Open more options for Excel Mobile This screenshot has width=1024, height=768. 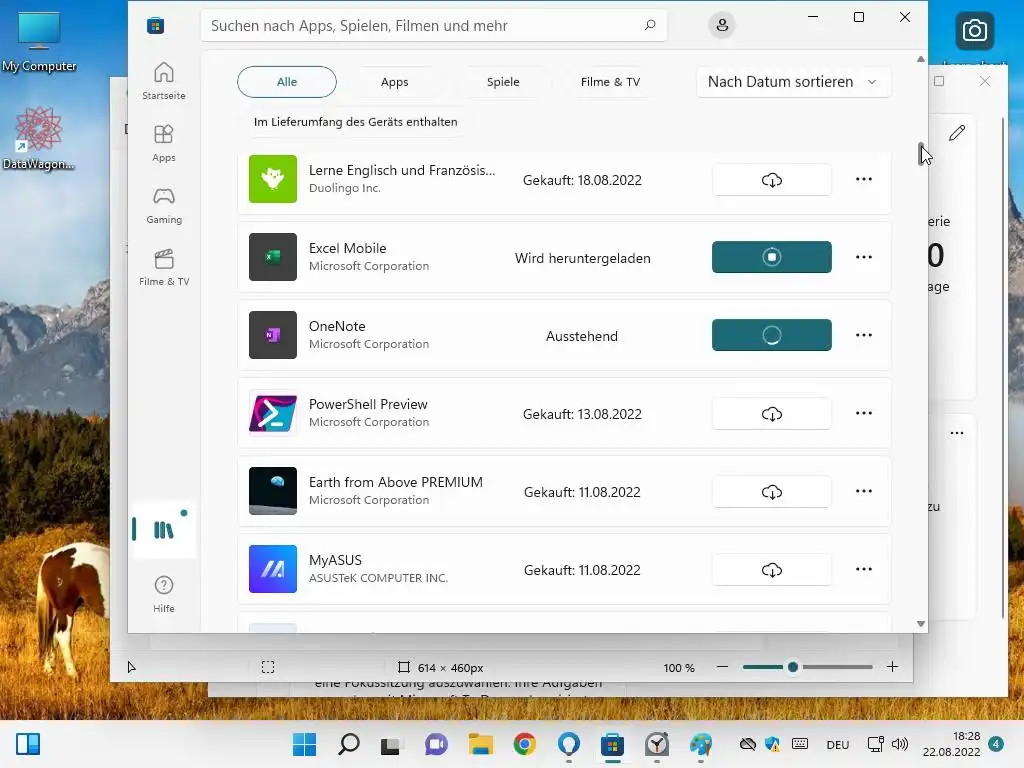(x=863, y=257)
